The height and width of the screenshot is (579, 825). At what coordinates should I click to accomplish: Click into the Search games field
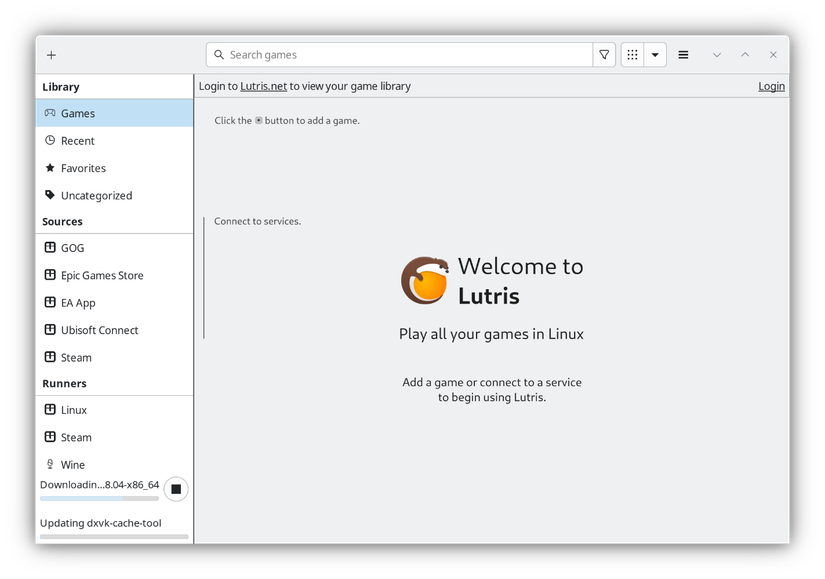399,55
